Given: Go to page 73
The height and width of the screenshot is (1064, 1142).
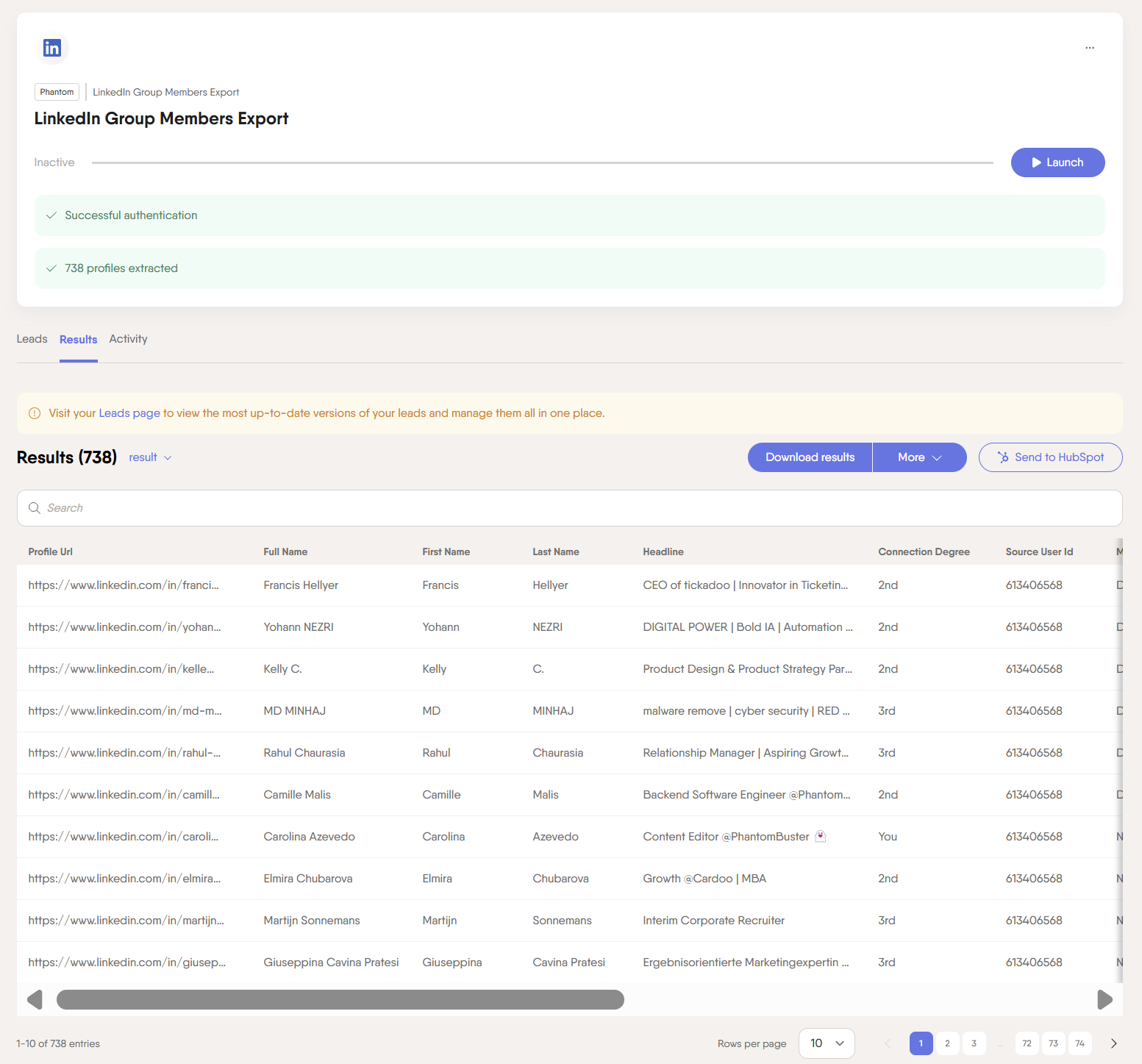Looking at the screenshot, I should [1053, 1043].
